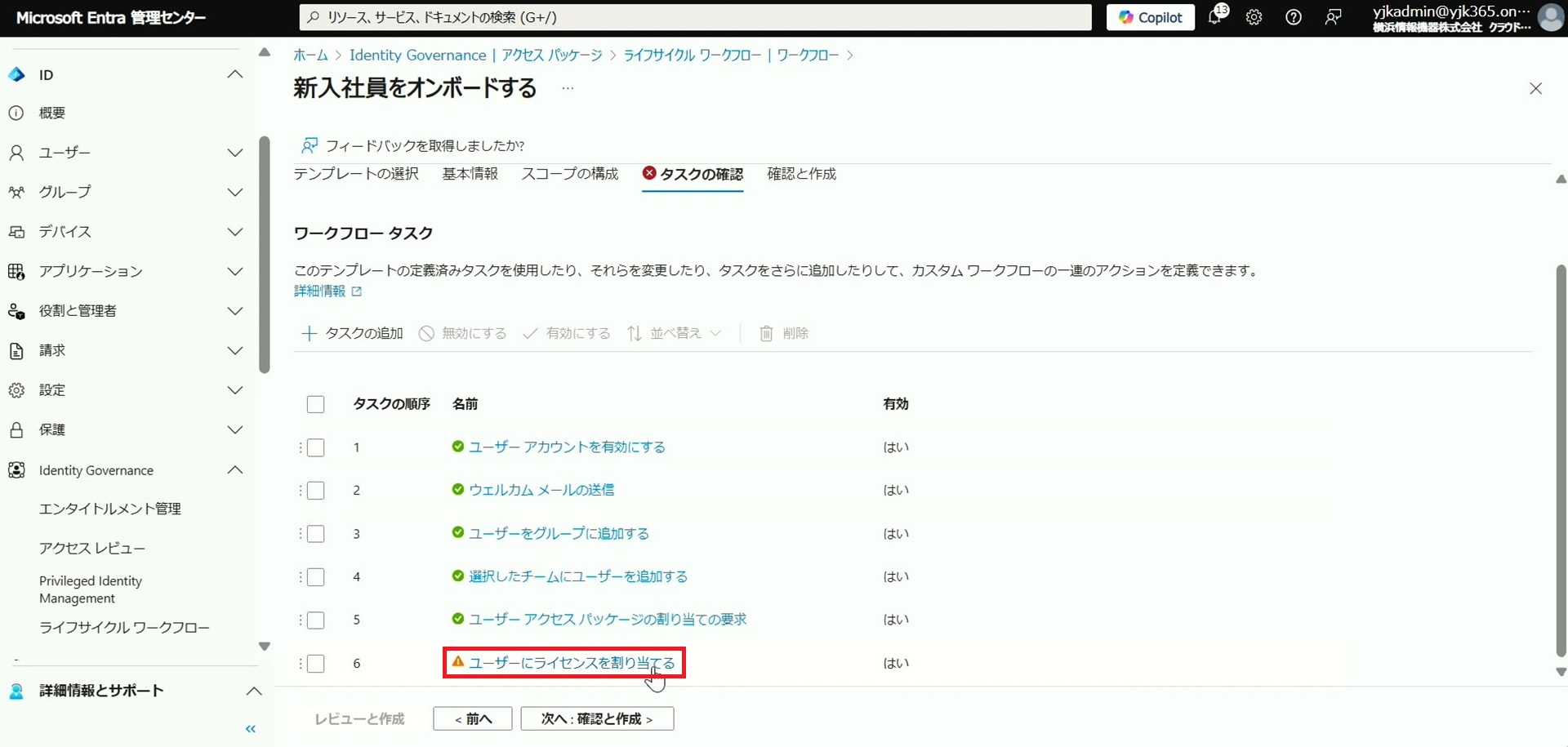The image size is (1568, 747).
Task: Expand the アプリケーション menu chevron
Action: [x=235, y=272]
